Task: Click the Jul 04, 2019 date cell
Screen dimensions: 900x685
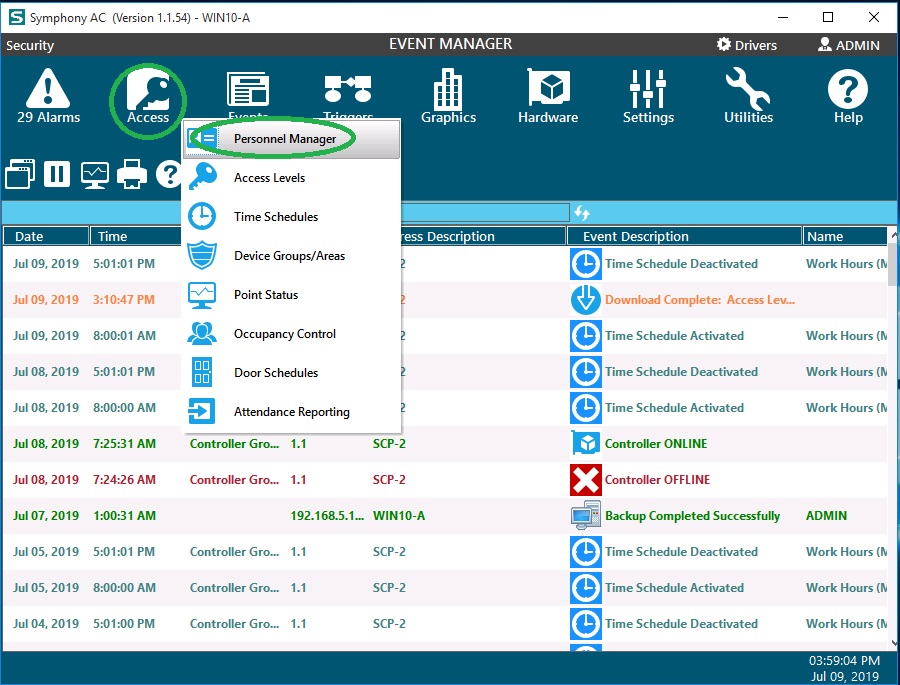Action: pyautogui.click(x=46, y=624)
